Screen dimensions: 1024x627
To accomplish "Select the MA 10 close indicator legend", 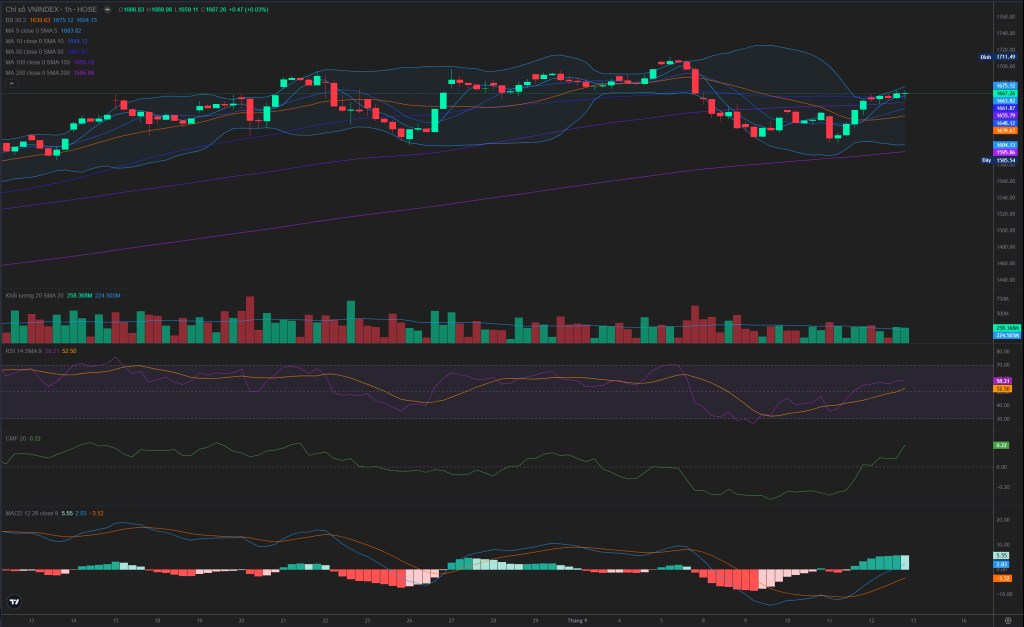I will click(x=46, y=41).
